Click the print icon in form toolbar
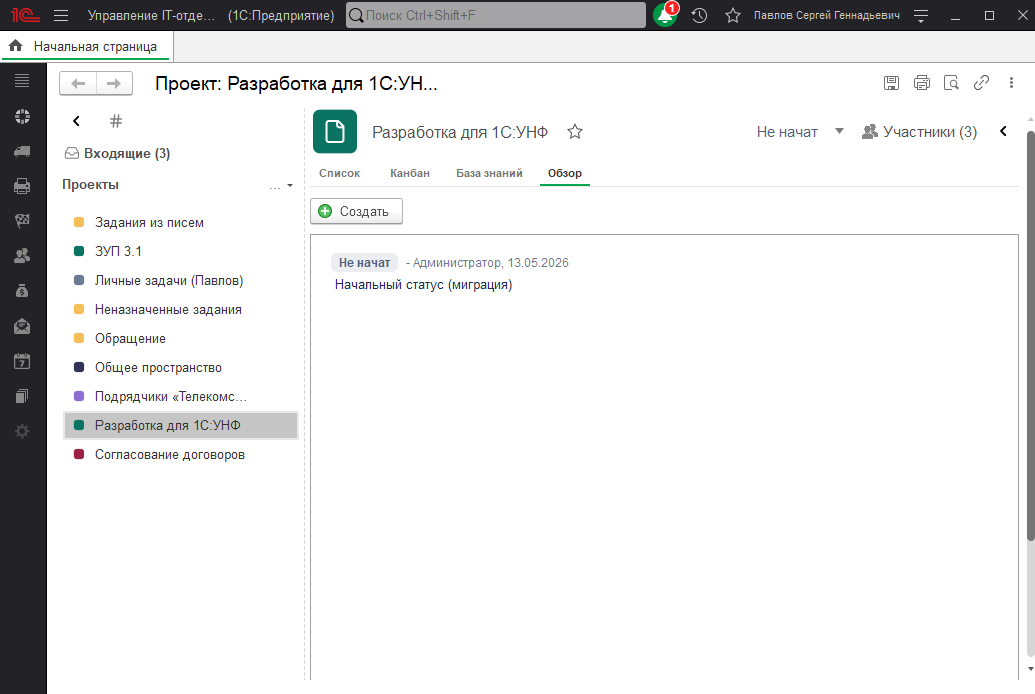The image size is (1035, 694). point(921,83)
